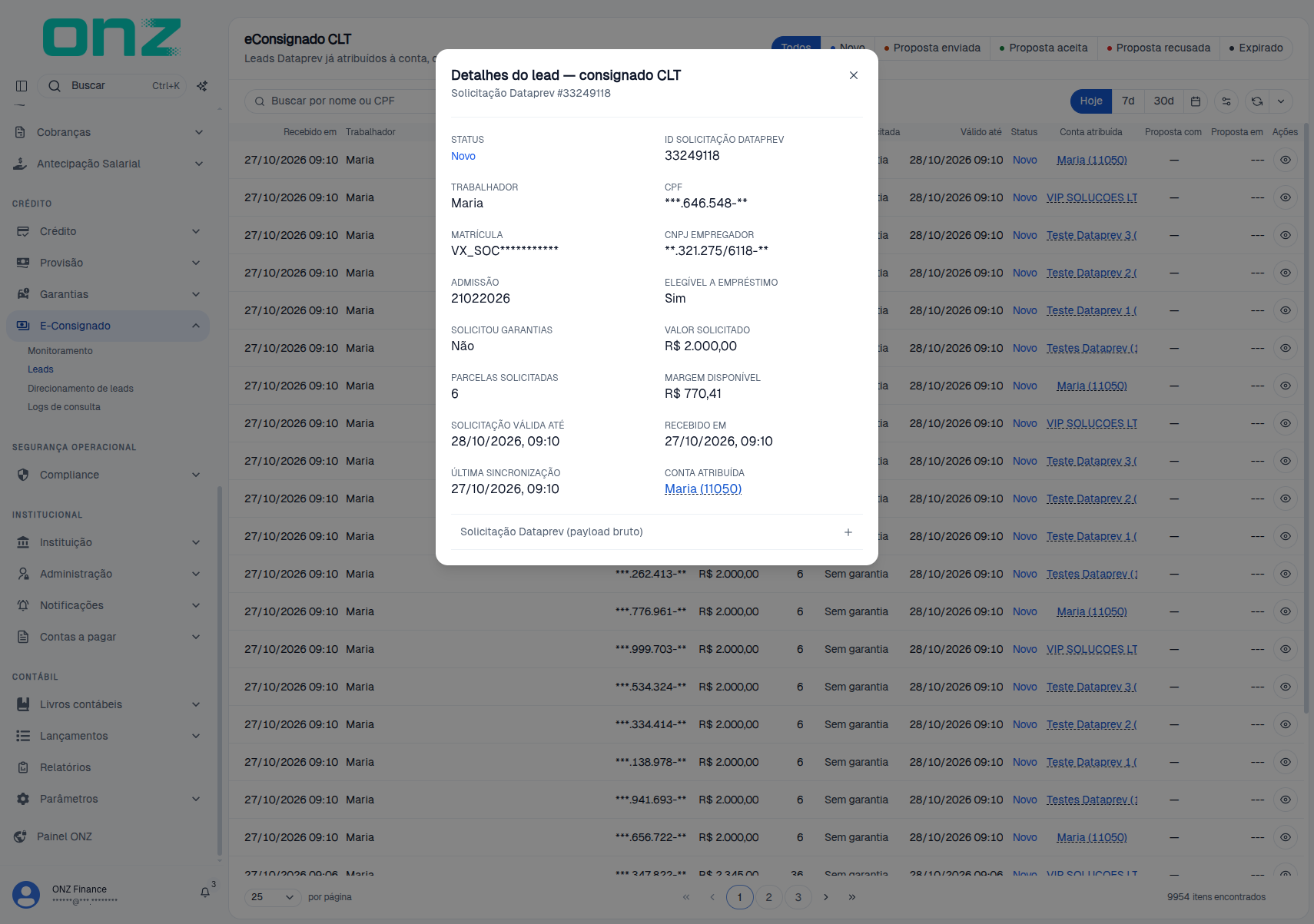The height and width of the screenshot is (924, 1314).
Task: Expand the Cobranças menu
Action: (109, 132)
